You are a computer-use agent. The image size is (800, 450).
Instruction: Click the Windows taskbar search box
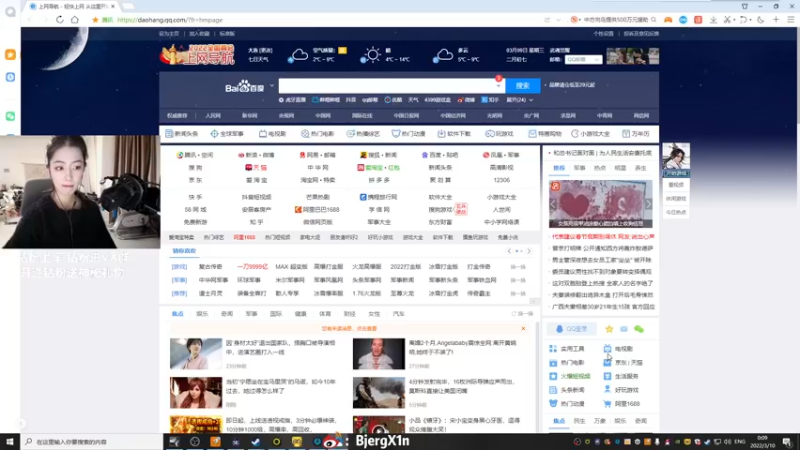pyautogui.click(x=92, y=442)
